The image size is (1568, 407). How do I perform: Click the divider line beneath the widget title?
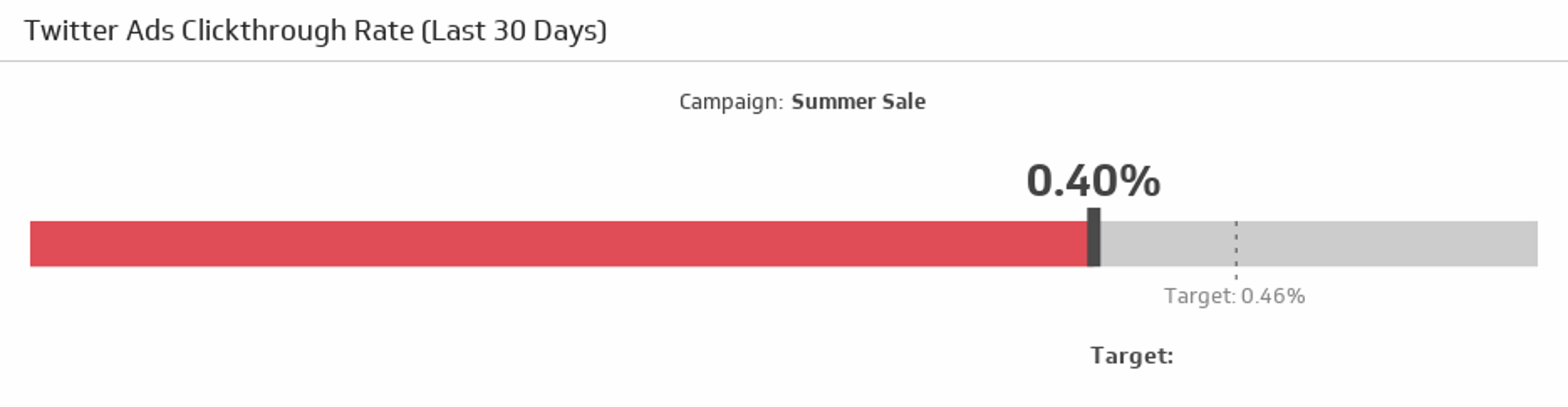pos(784,61)
